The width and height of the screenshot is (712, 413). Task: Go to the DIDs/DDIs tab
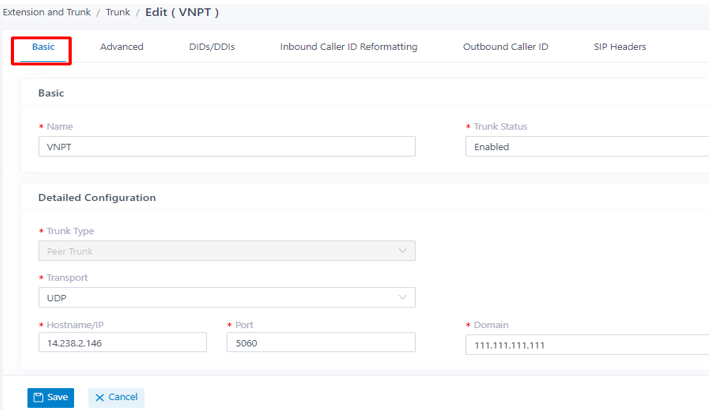[x=212, y=47]
